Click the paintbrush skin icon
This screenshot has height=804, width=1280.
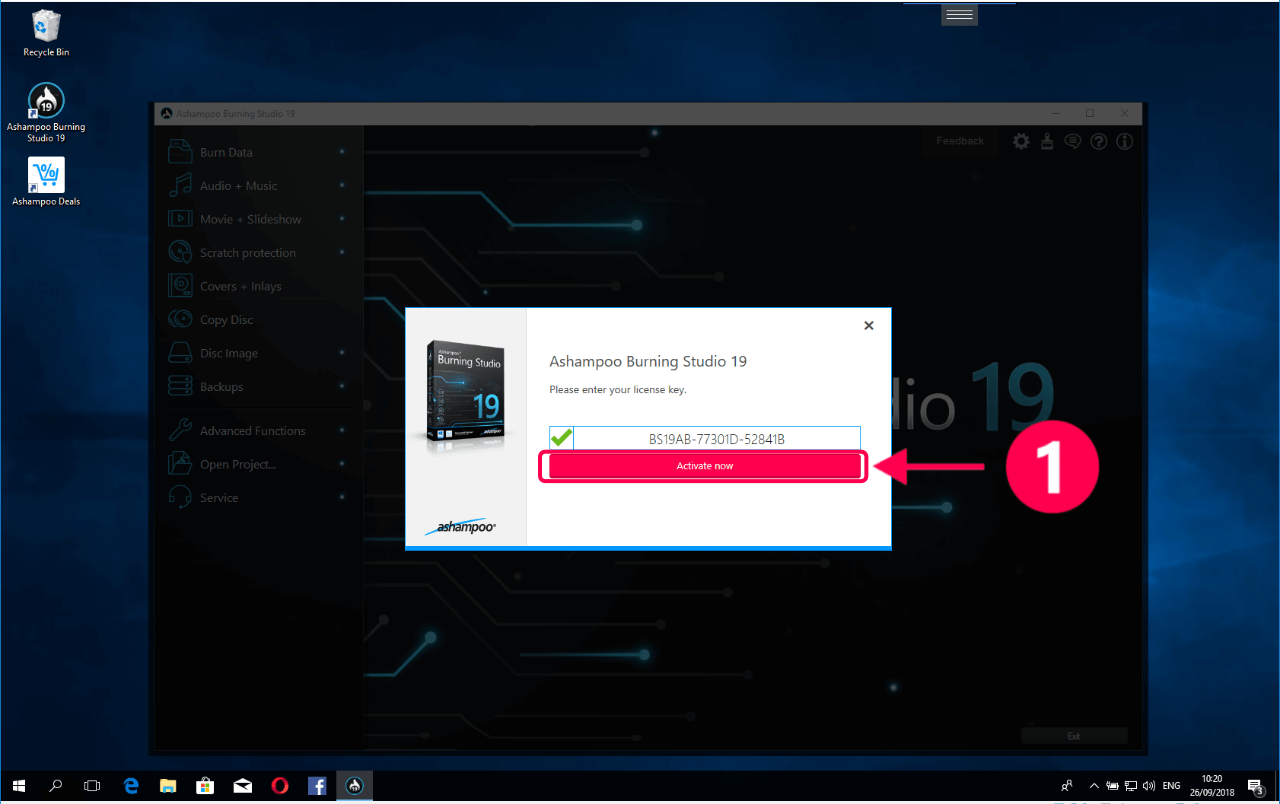pyautogui.click(x=1047, y=141)
